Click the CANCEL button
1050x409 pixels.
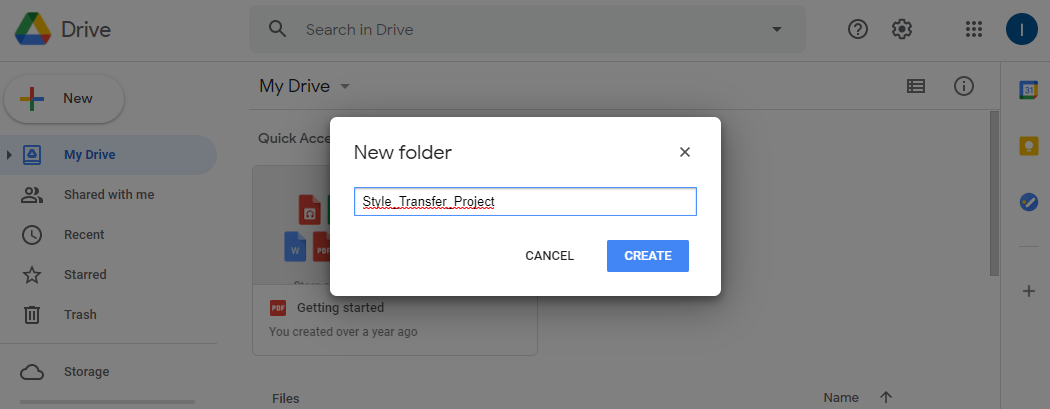tap(549, 256)
